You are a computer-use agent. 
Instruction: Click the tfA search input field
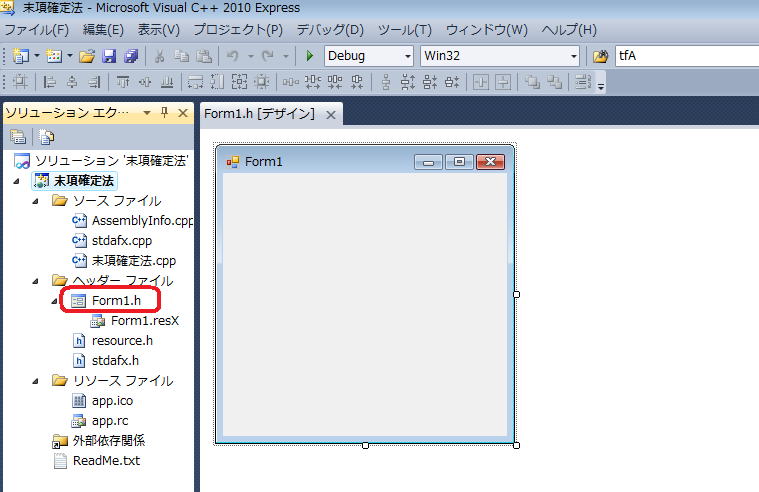(x=686, y=56)
